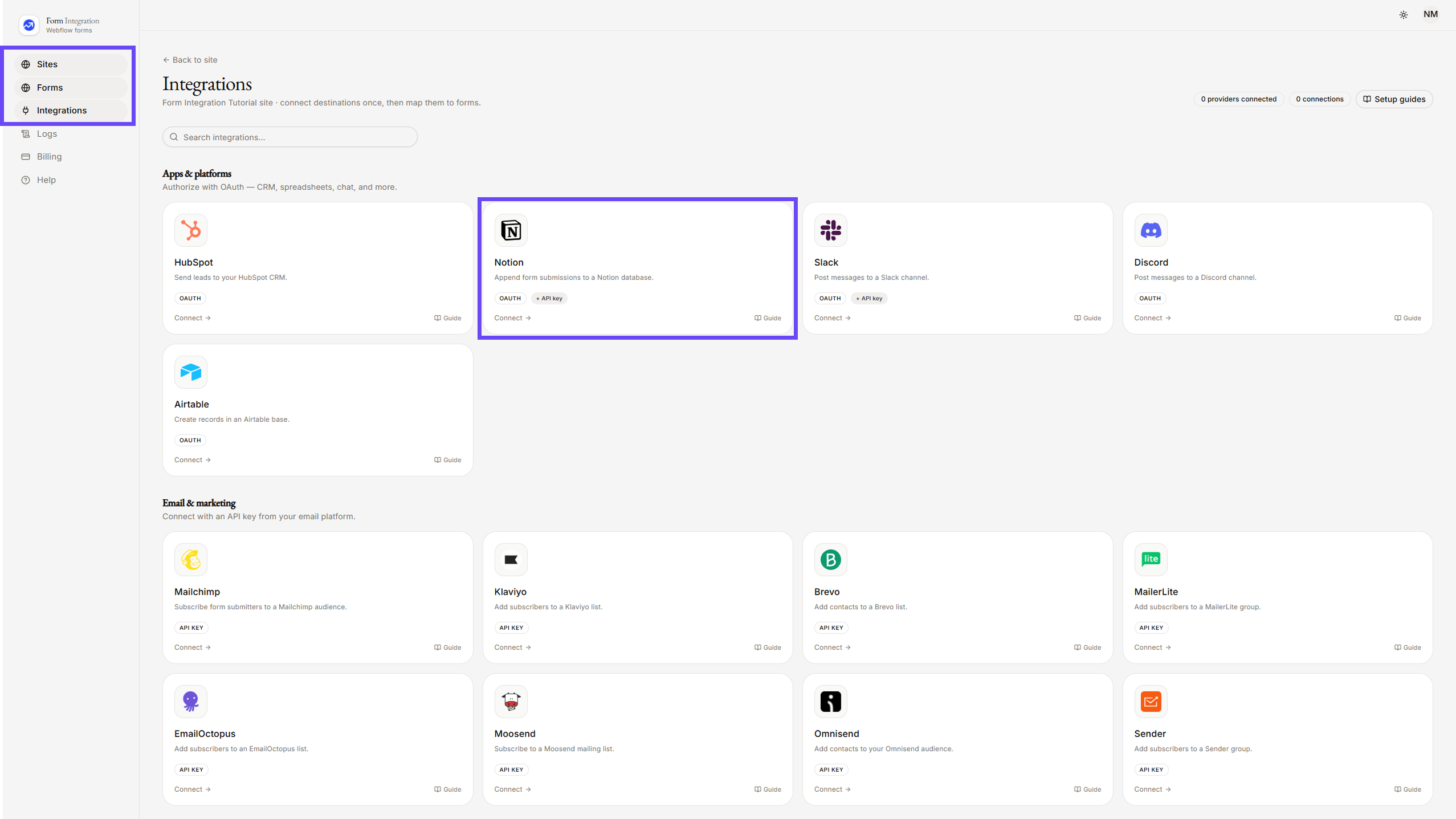The image size is (1456, 819).
Task: Click the 0 providers connected badge
Action: pyautogui.click(x=1238, y=99)
